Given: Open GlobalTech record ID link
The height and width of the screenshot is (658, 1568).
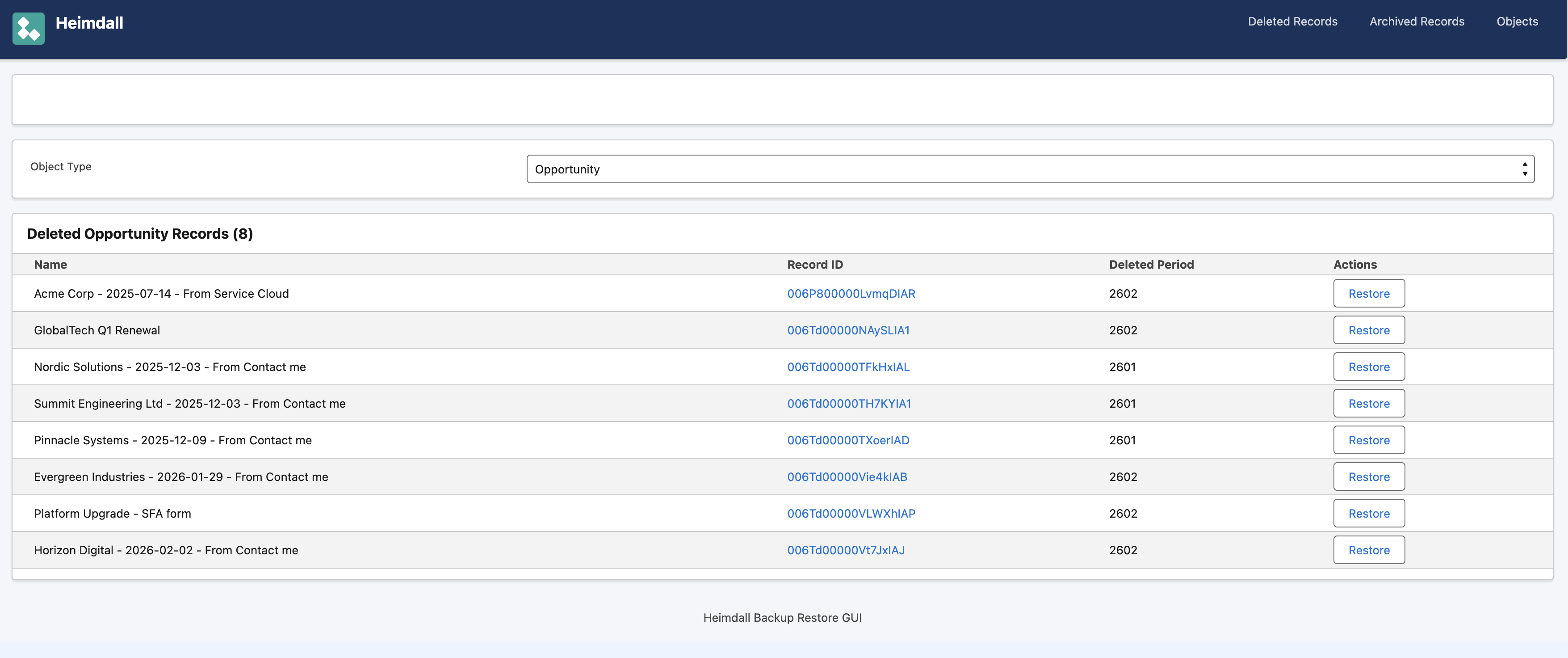Looking at the screenshot, I should pyautogui.click(x=848, y=329).
